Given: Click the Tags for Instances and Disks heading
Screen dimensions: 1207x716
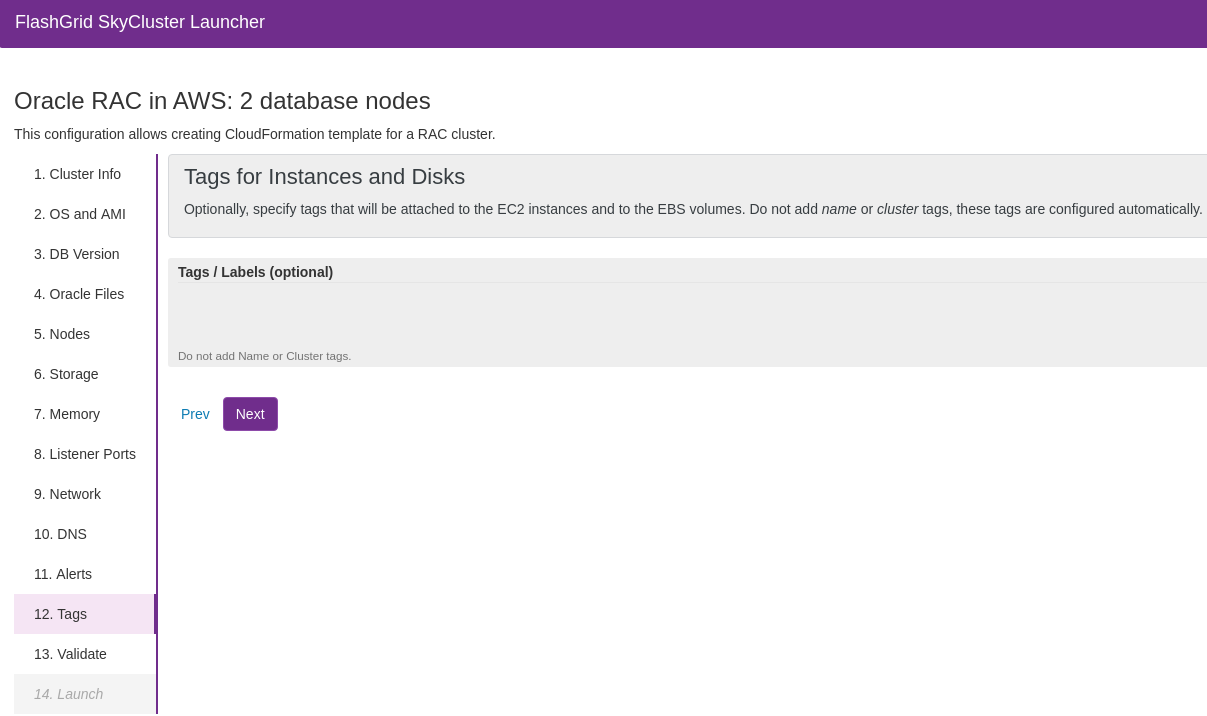Looking at the screenshot, I should tap(324, 177).
